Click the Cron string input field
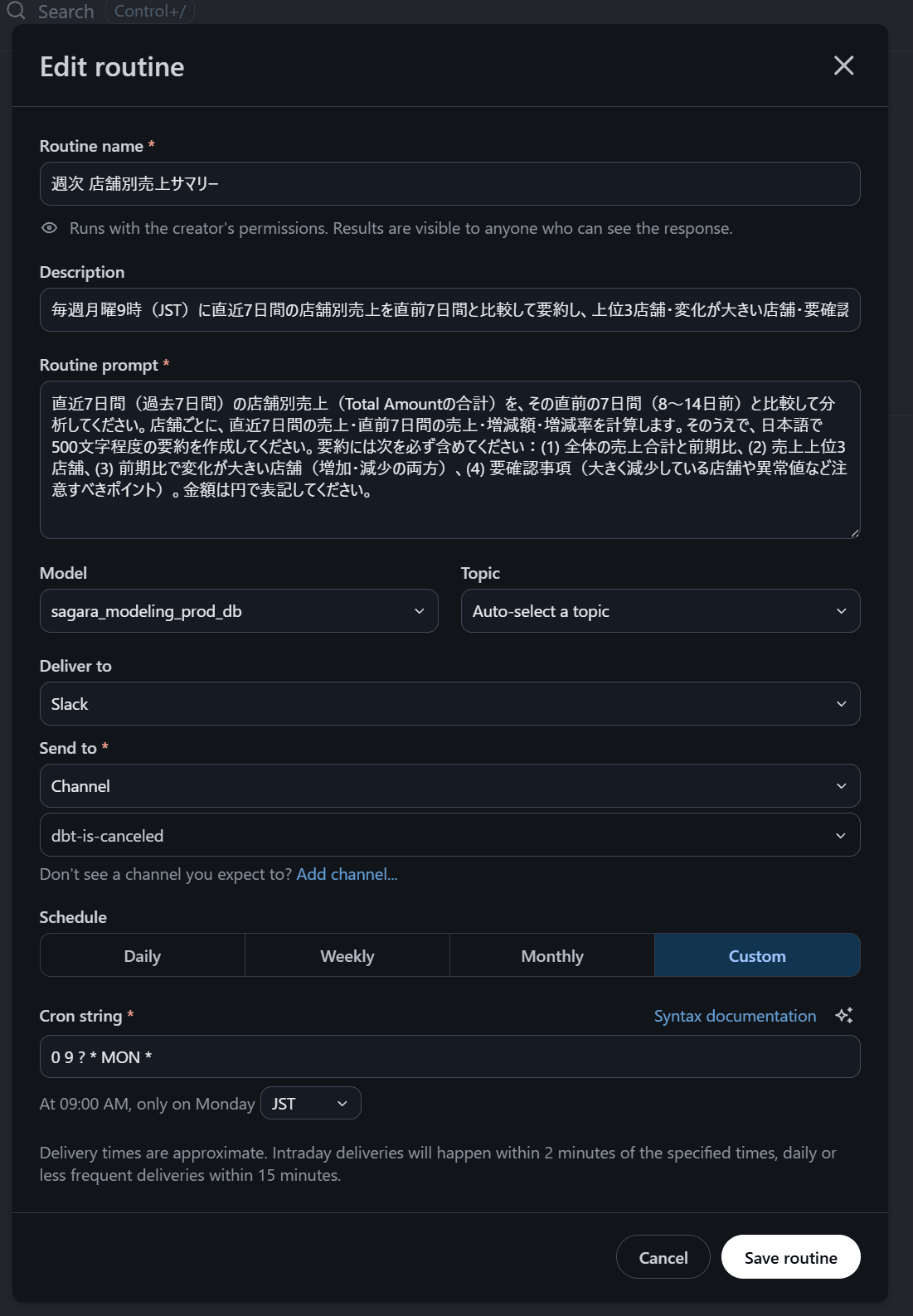The image size is (913, 1316). [x=449, y=1056]
